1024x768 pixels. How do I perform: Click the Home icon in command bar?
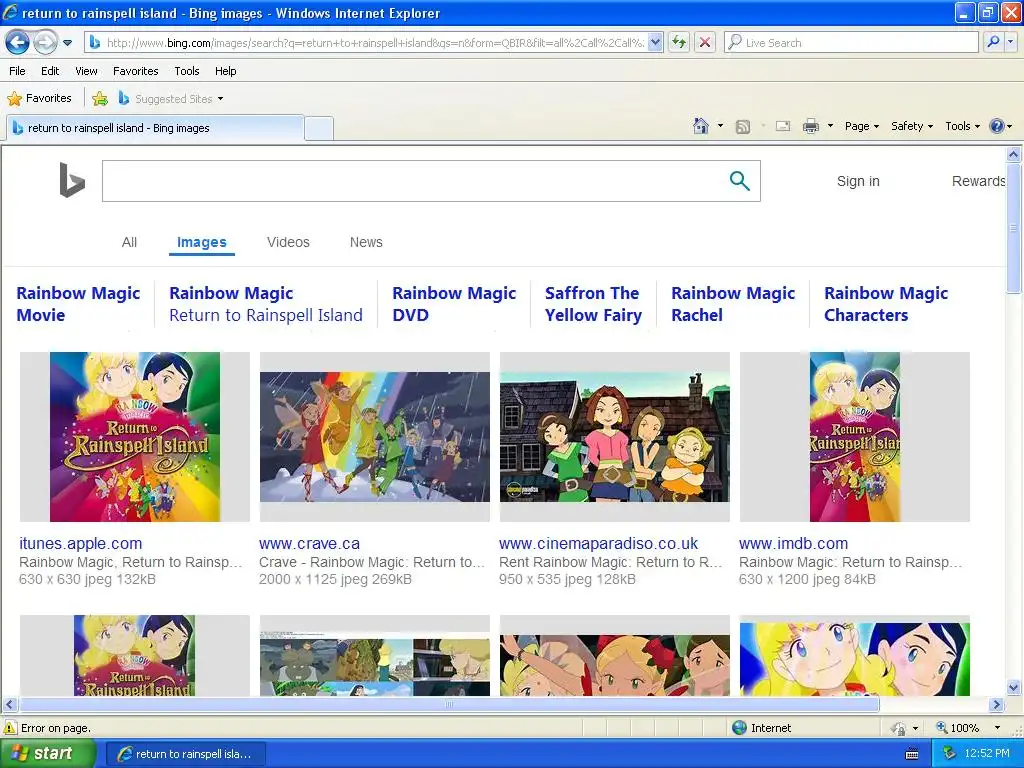tap(701, 126)
